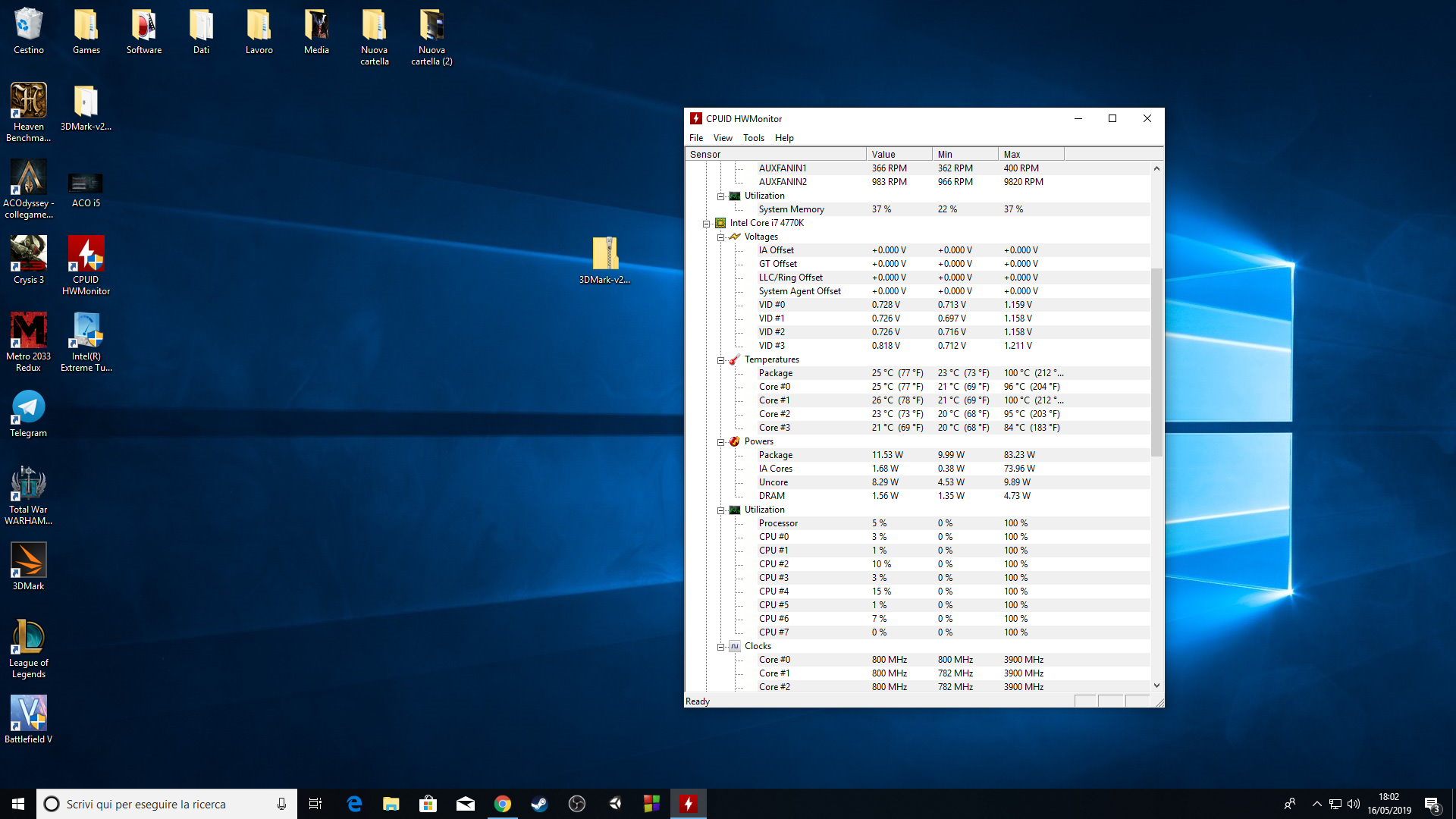Select the 3DMark-v2 zip in desktop center
Viewport: 1456px width, 819px height.
604,260
